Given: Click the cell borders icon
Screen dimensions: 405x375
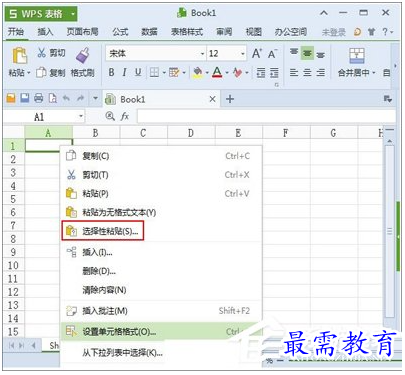Looking at the screenshot, I should tap(154, 72).
